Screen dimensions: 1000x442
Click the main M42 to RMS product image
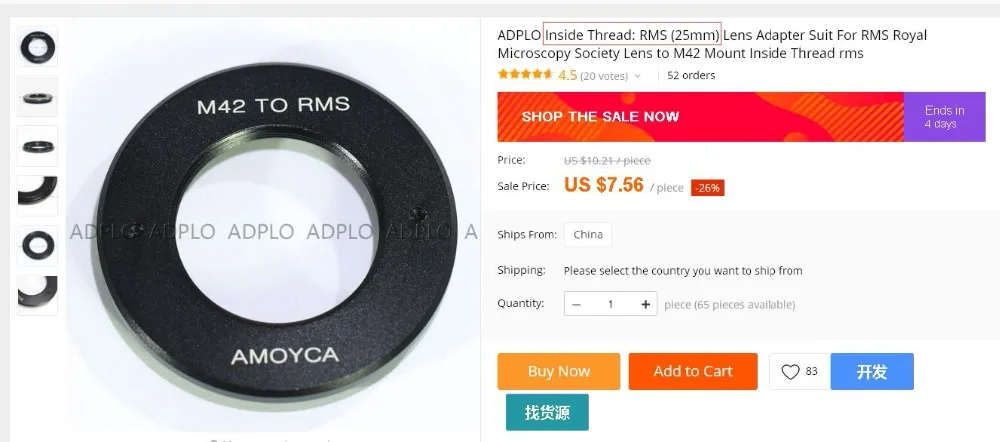[274, 230]
